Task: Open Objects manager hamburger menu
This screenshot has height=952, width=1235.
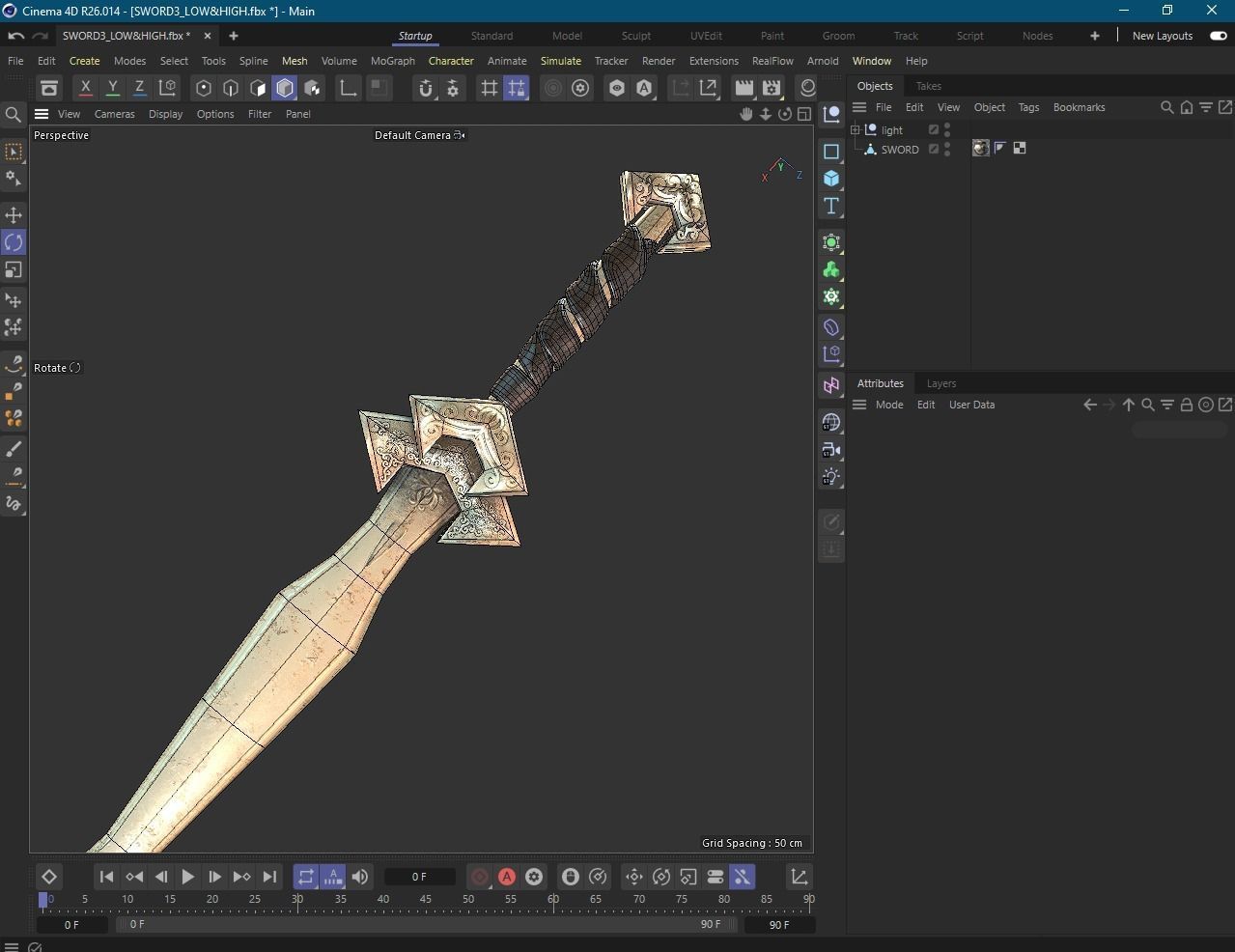Action: tap(859, 107)
